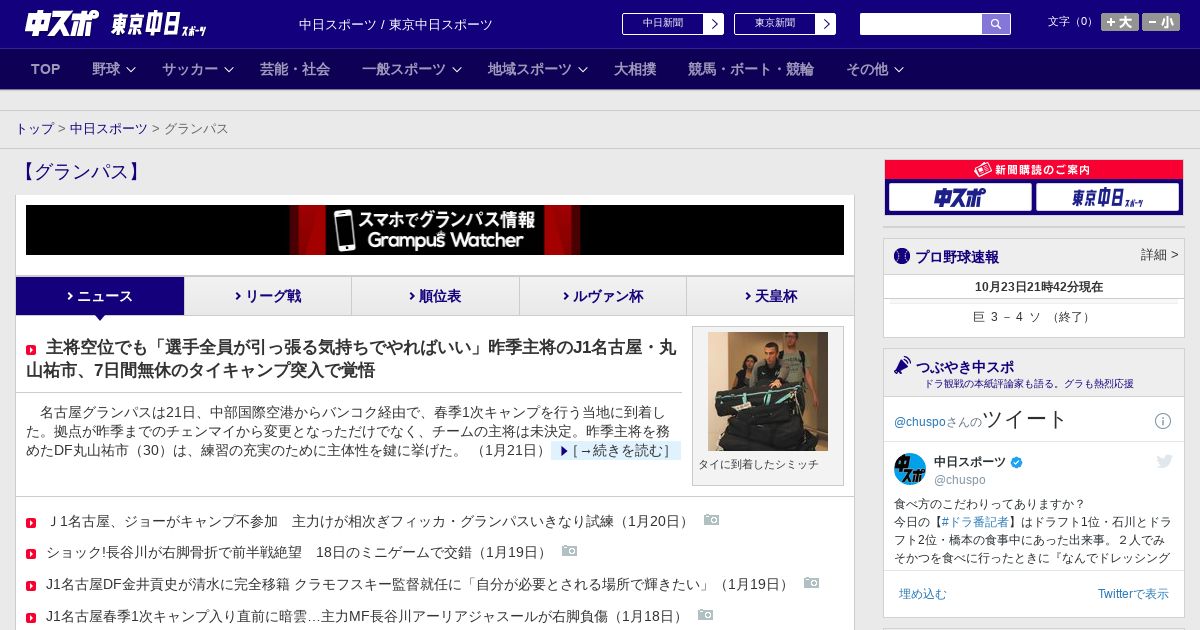Click red bullet beside 春季1次キャンプ入り article

31,617
